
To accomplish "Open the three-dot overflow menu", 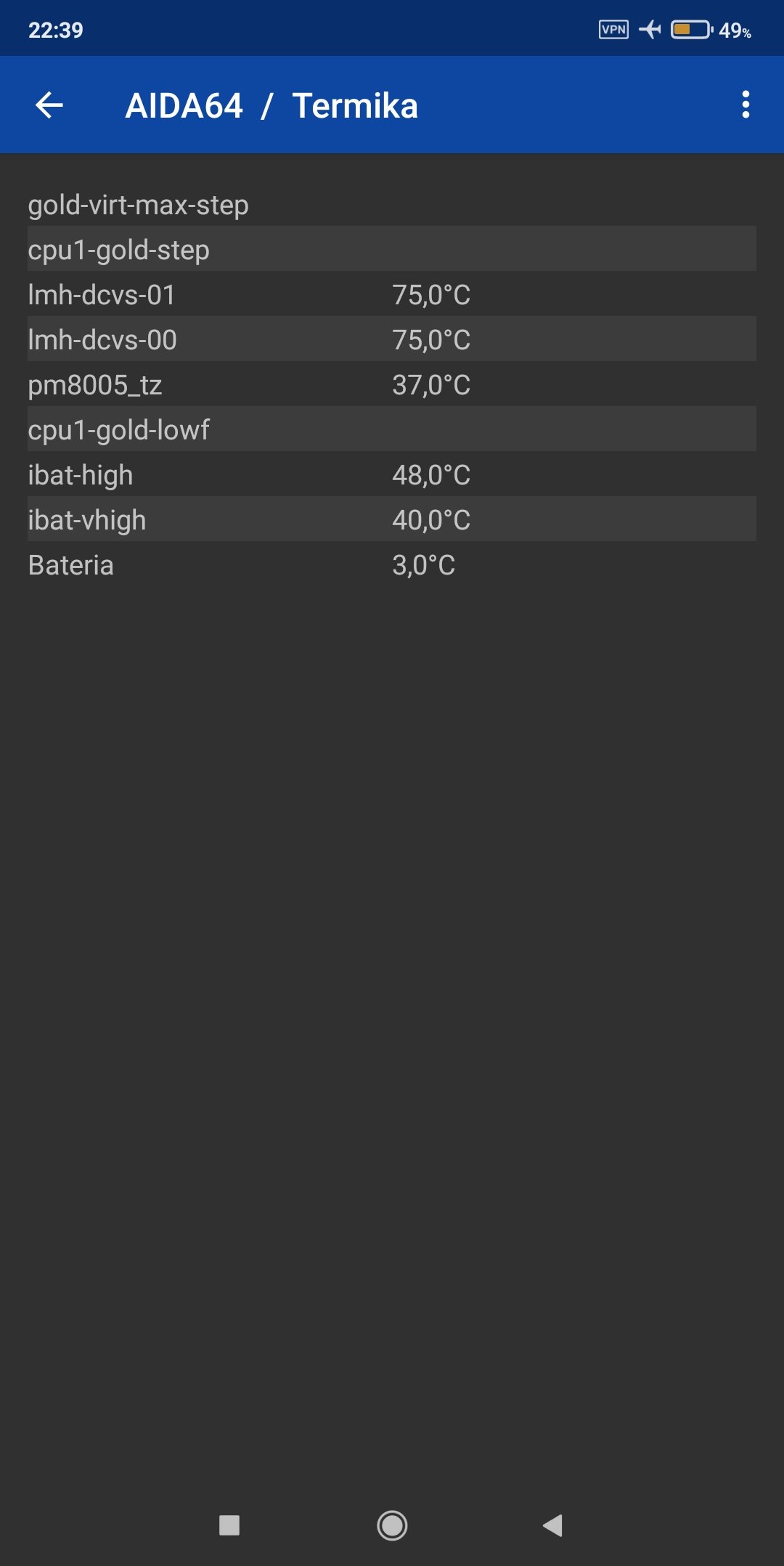I will (x=745, y=105).
